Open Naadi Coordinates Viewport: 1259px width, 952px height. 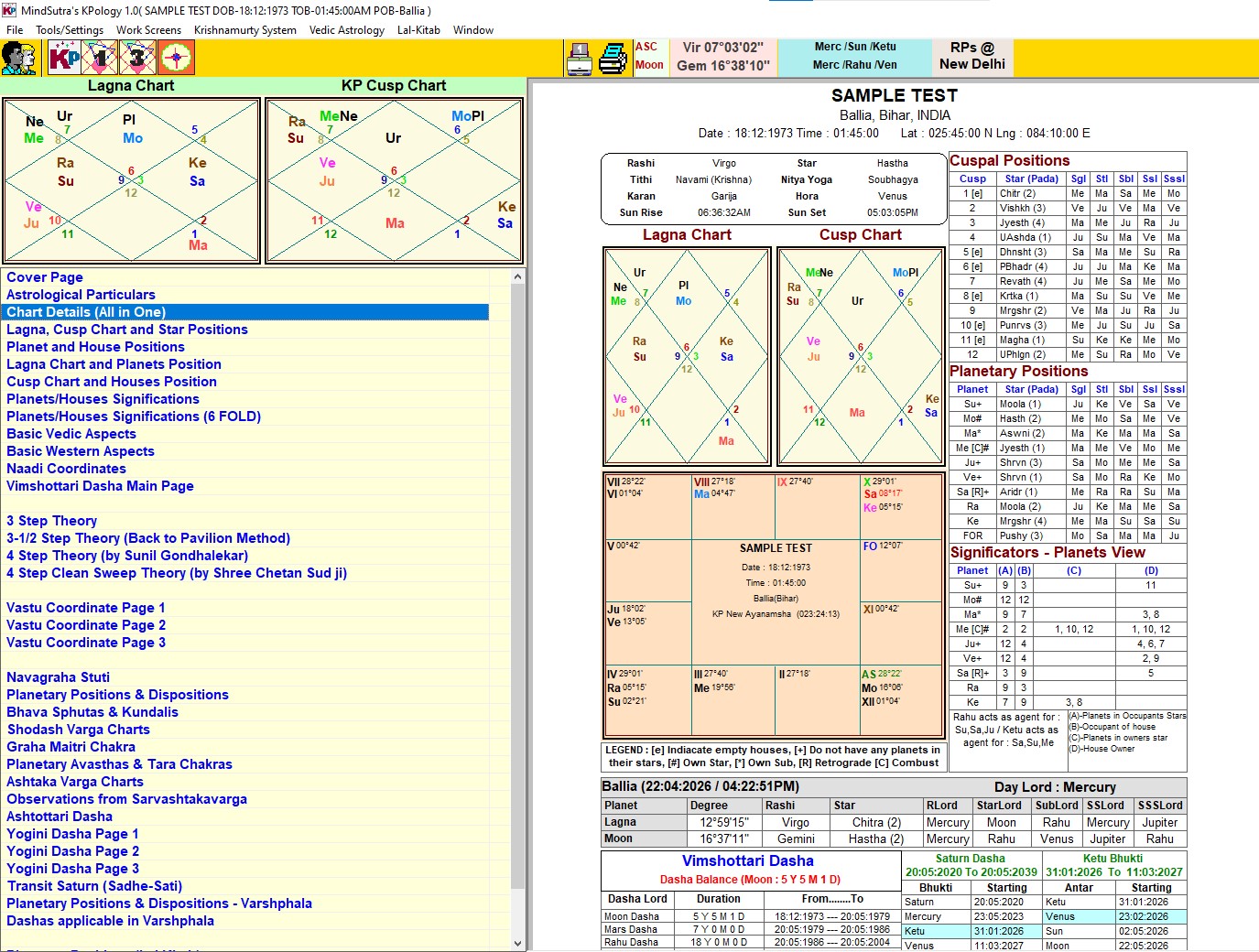click(66, 469)
